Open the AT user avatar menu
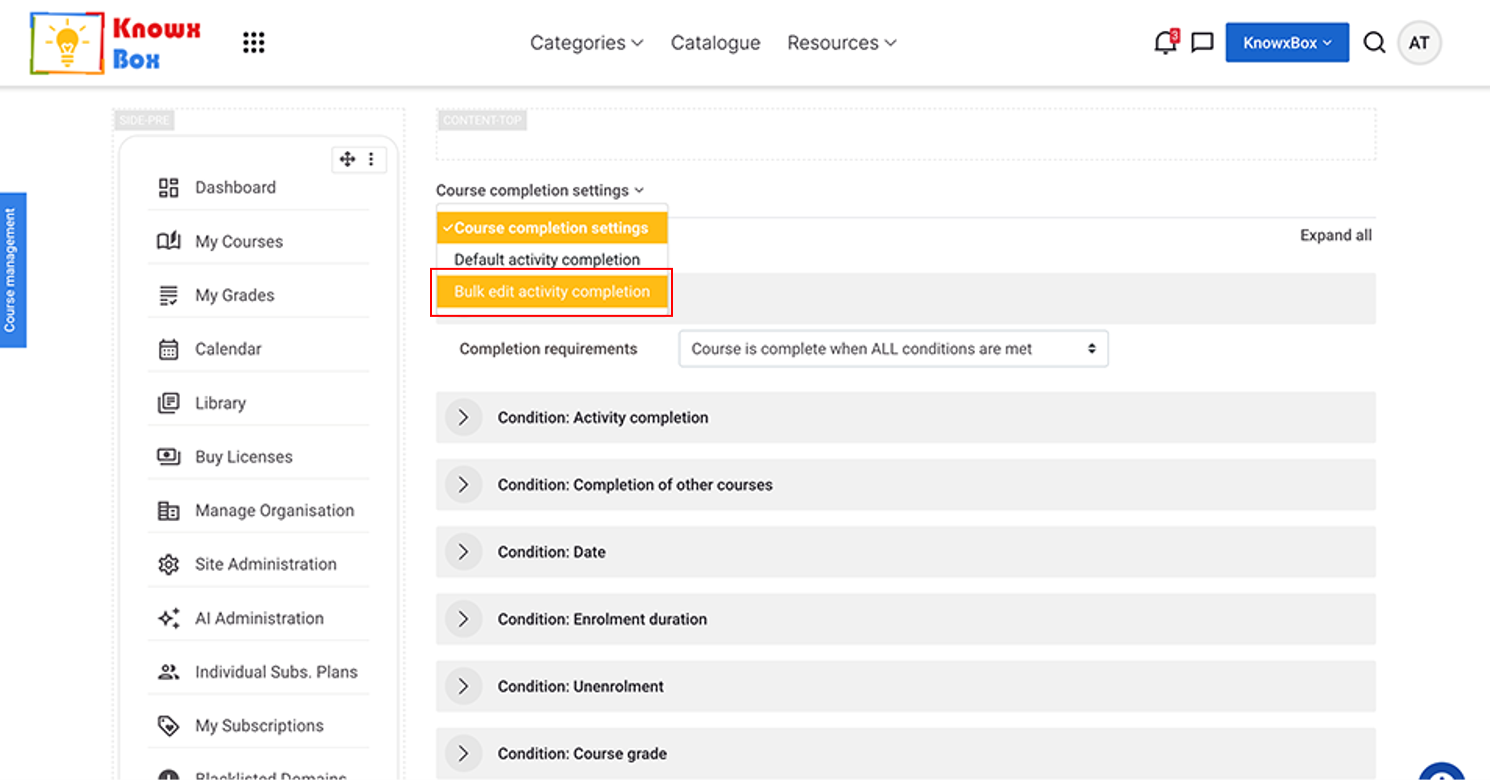The height and width of the screenshot is (780, 1490). point(1419,43)
